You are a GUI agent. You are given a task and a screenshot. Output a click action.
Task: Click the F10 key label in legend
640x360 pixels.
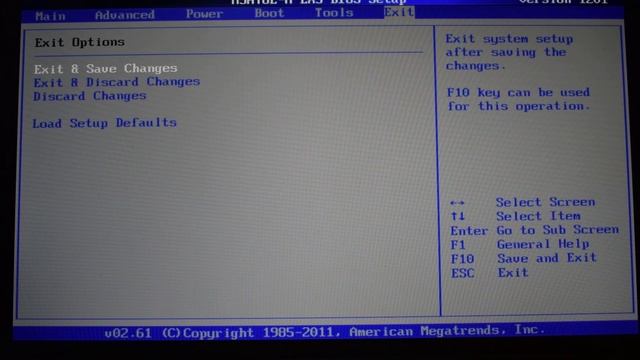tap(462, 259)
